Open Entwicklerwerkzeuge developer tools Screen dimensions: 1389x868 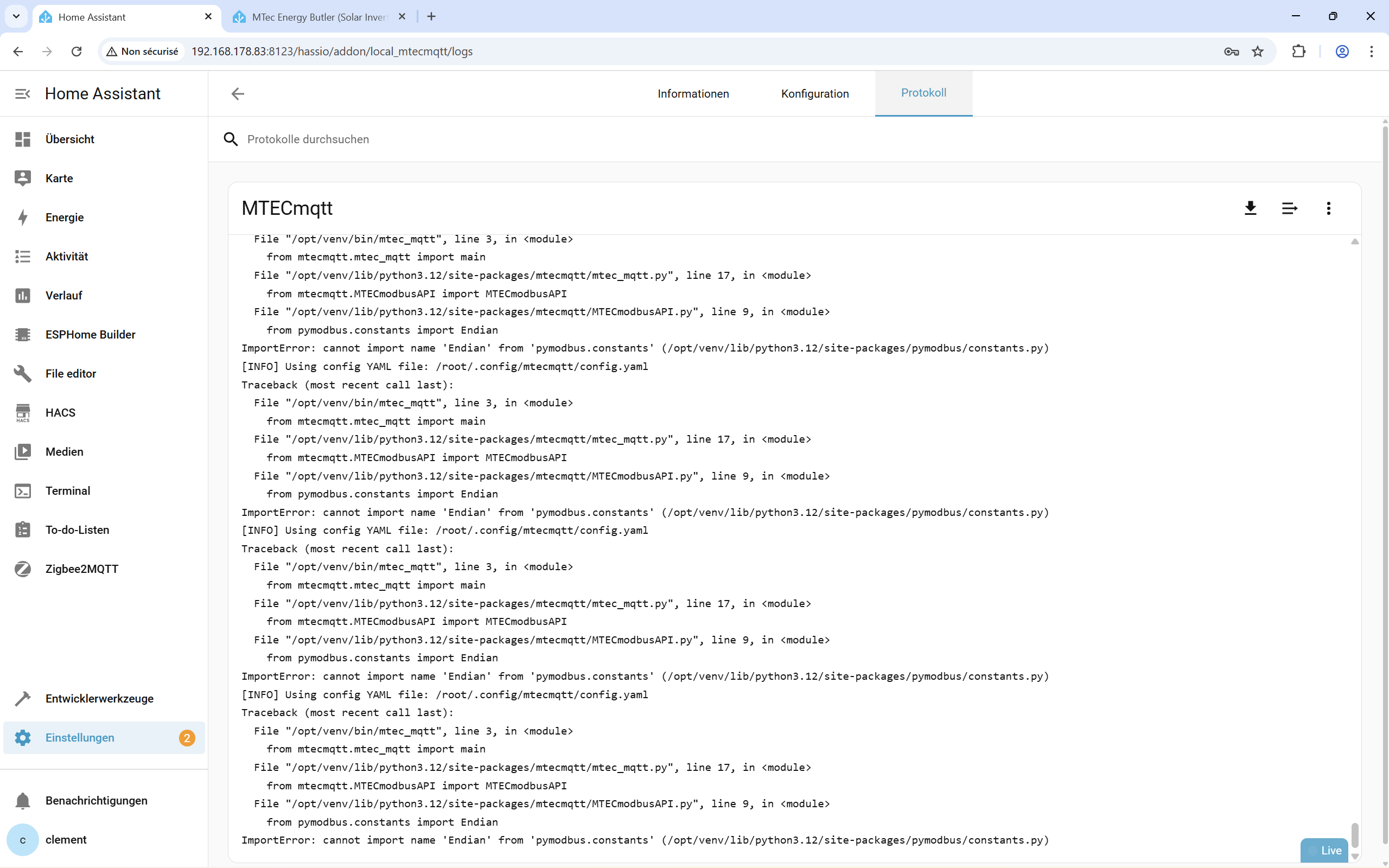tap(99, 699)
